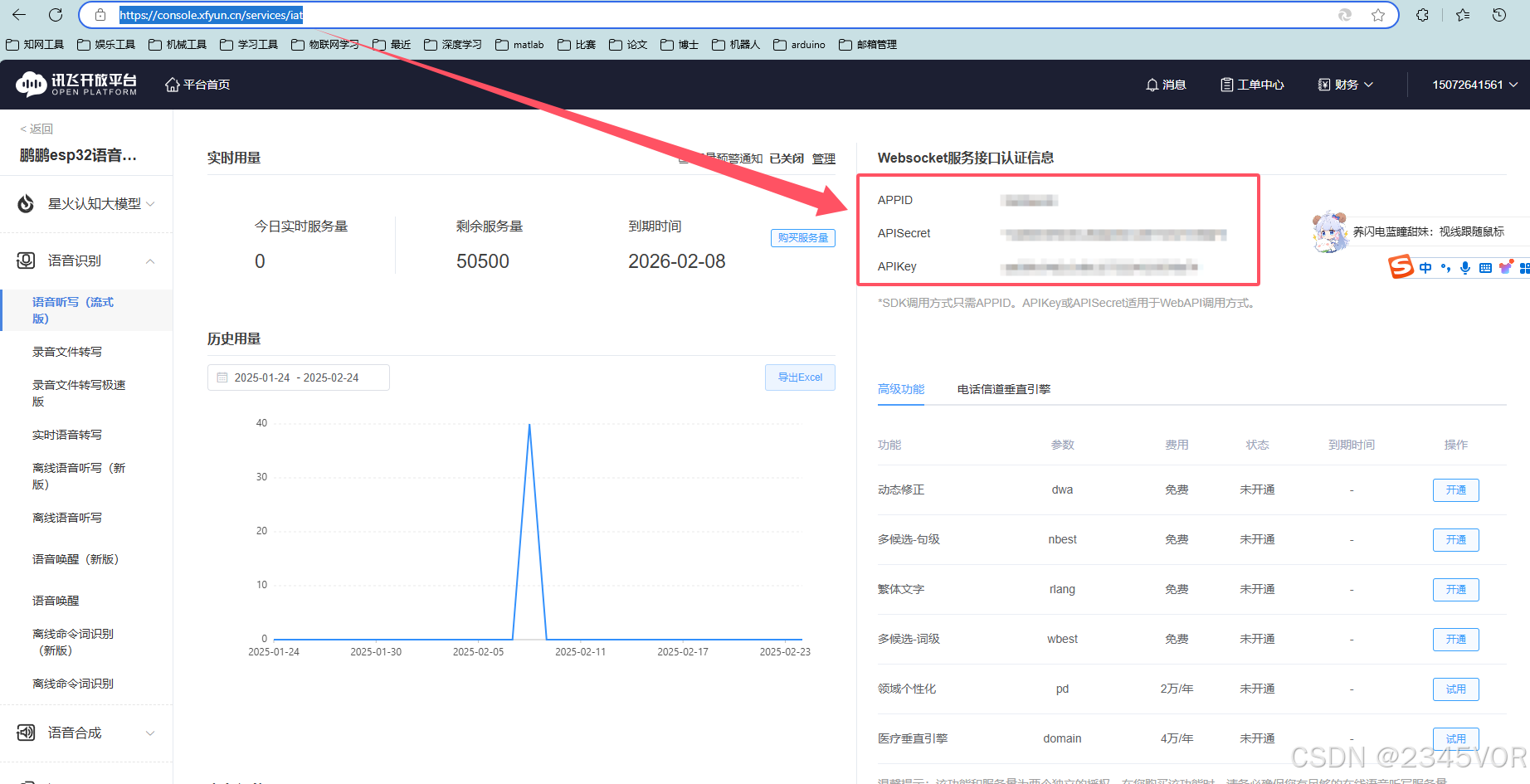The image size is (1530, 784).
Task: Open the arduino bookmark folder
Action: 800,45
